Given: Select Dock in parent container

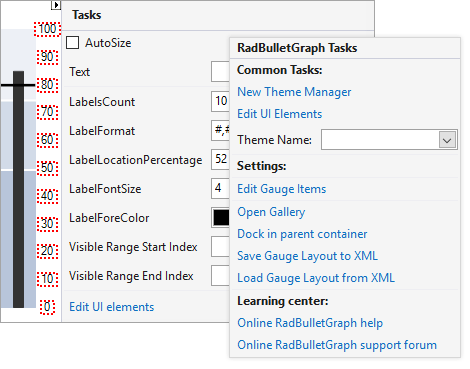Looking at the screenshot, I should click(302, 234).
